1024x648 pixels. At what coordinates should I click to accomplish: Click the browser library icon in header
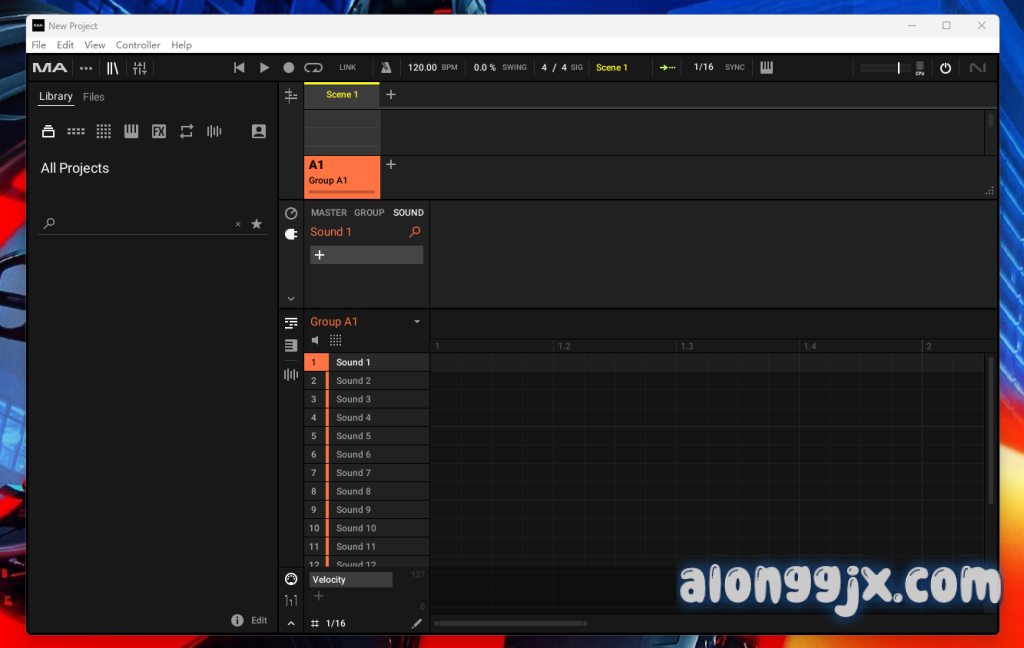point(113,68)
